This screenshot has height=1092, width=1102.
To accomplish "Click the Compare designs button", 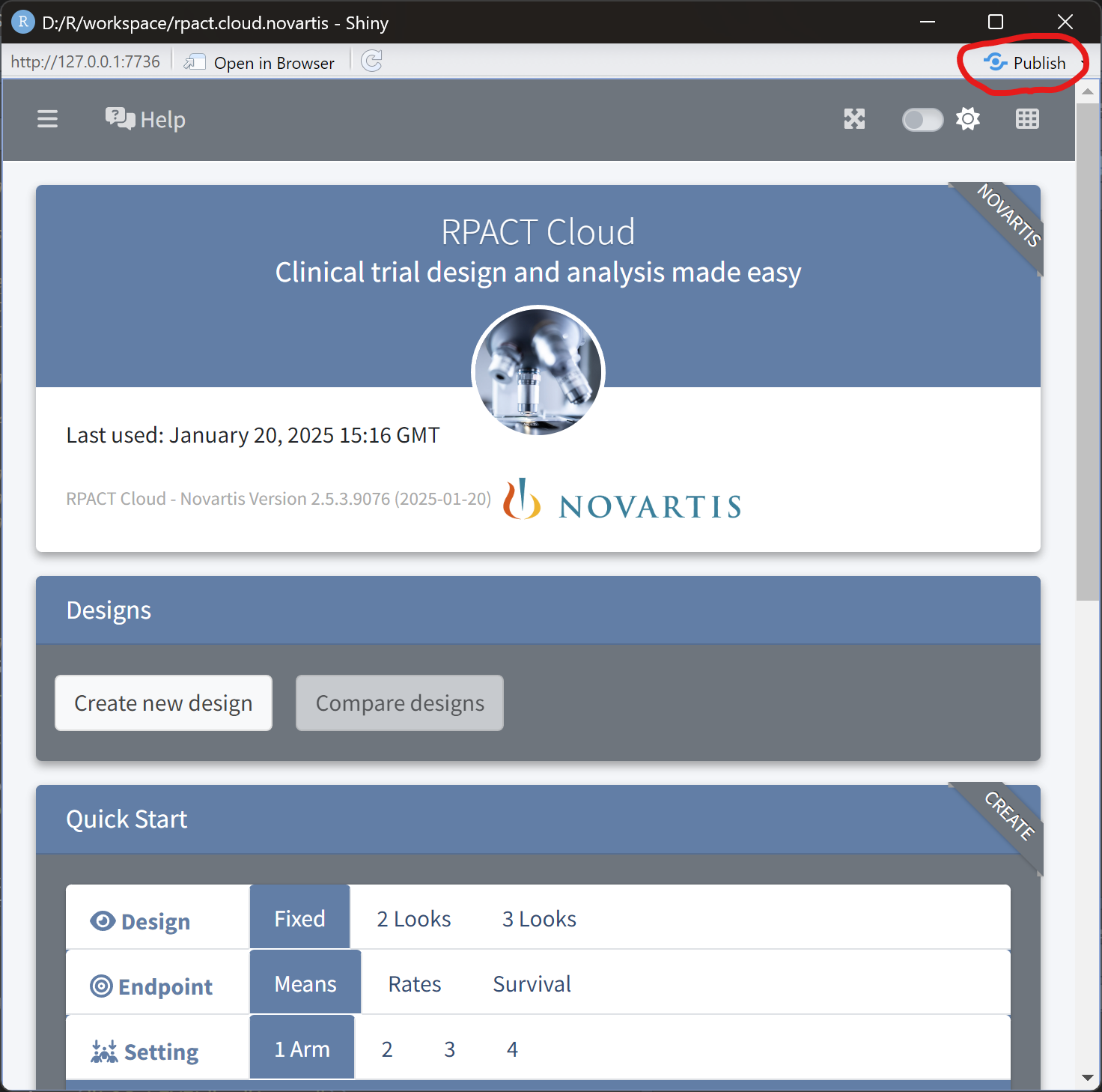I will (399, 703).
